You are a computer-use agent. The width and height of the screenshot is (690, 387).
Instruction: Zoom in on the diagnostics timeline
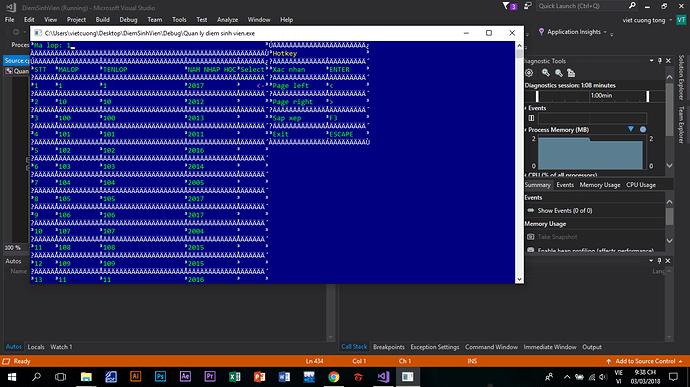click(546, 73)
